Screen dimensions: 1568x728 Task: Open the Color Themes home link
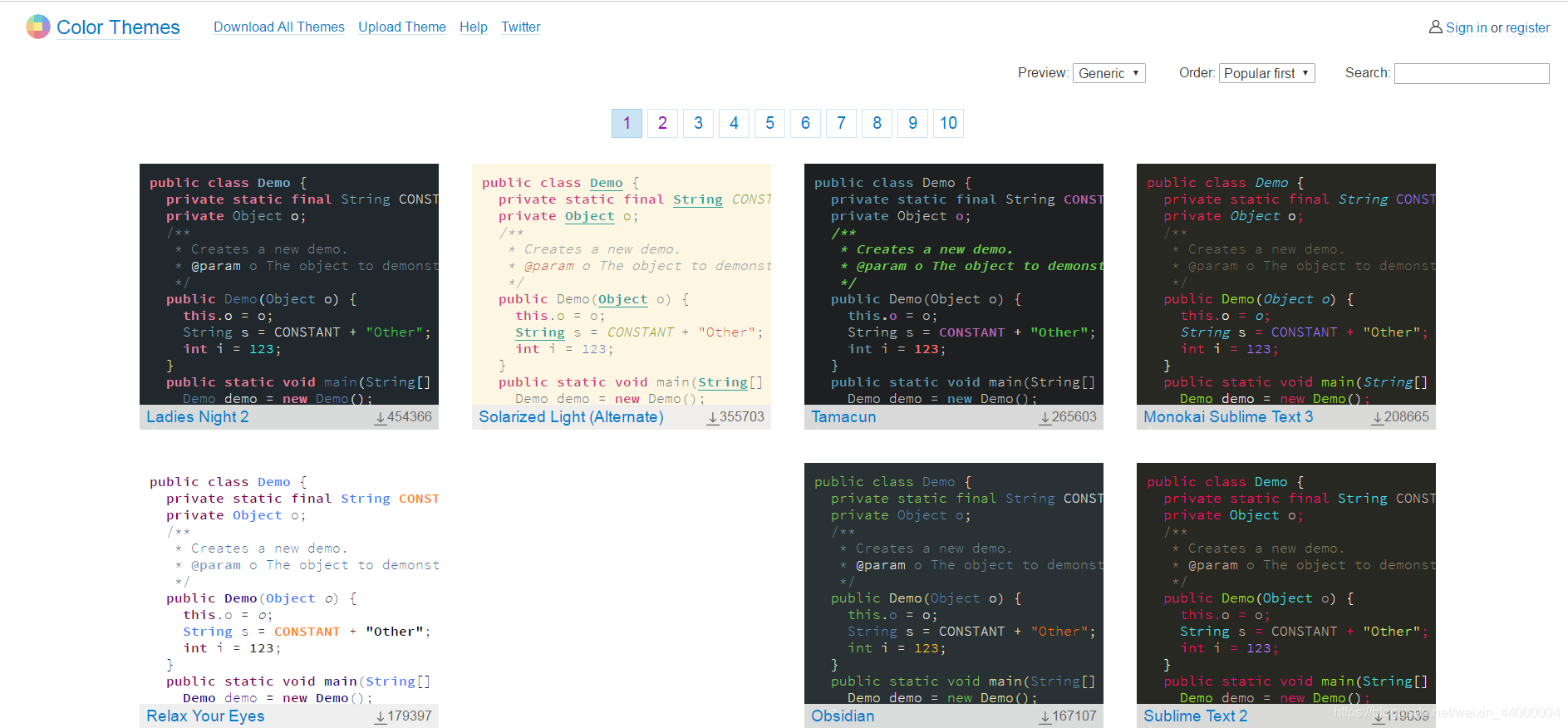click(118, 27)
